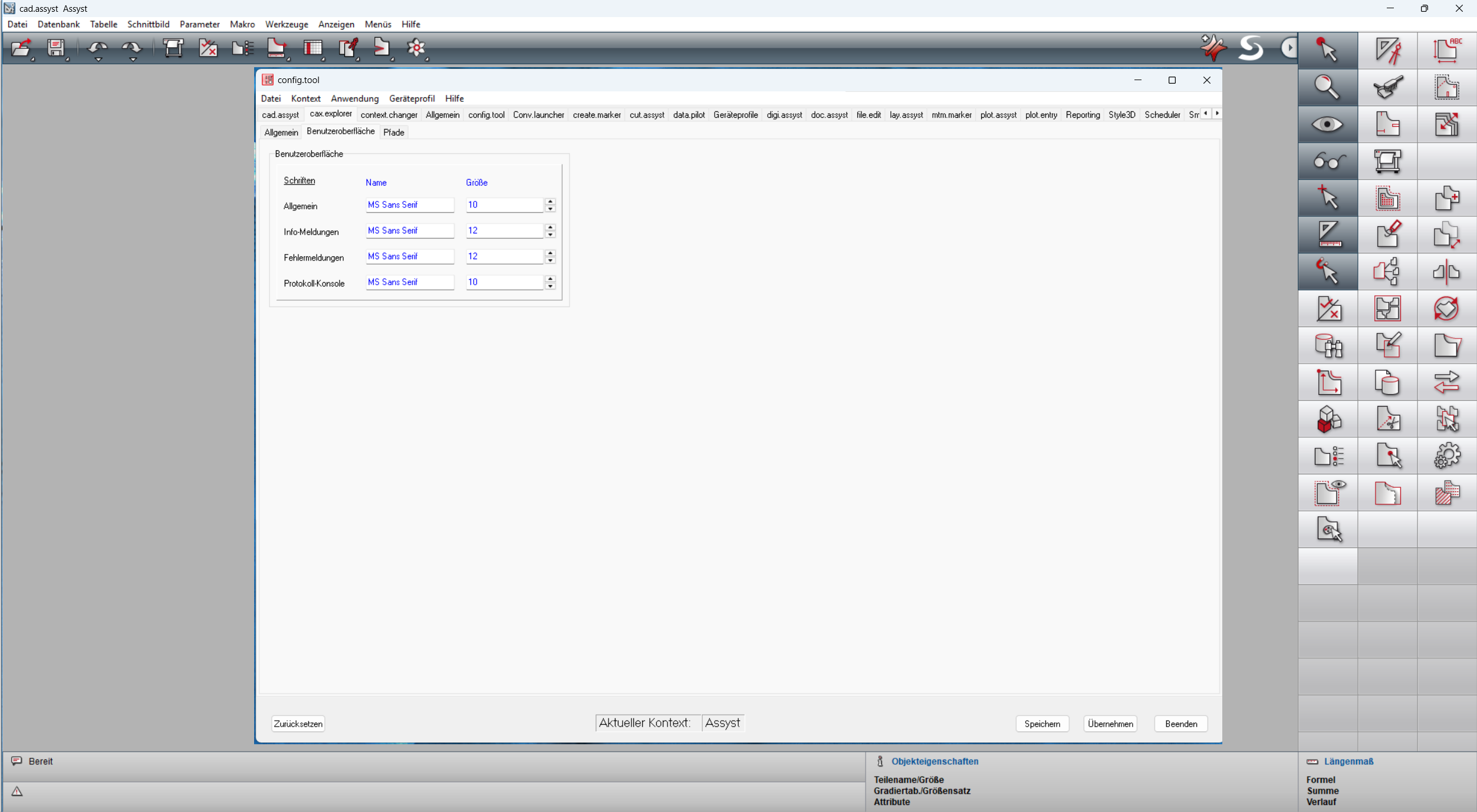
Task: Click the swap arrows icon
Action: (1447, 382)
